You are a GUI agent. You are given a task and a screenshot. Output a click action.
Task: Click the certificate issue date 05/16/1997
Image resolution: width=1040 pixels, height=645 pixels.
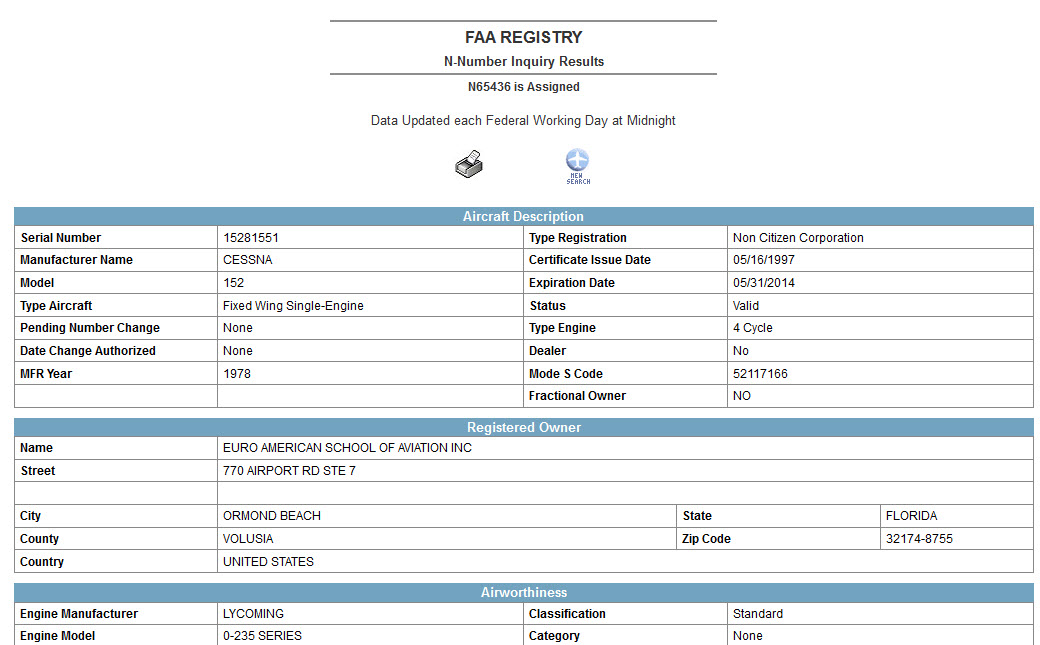pos(764,260)
